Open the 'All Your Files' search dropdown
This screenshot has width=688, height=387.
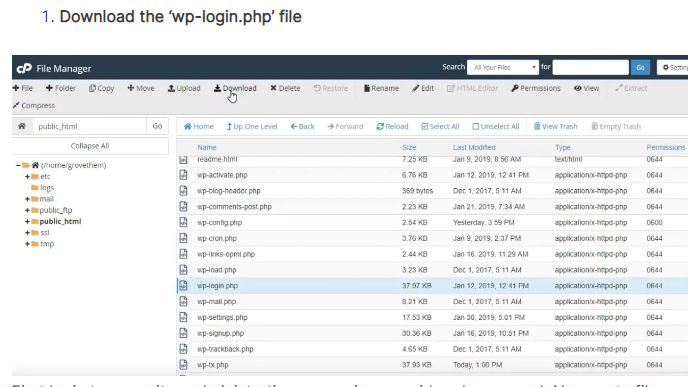coord(503,67)
